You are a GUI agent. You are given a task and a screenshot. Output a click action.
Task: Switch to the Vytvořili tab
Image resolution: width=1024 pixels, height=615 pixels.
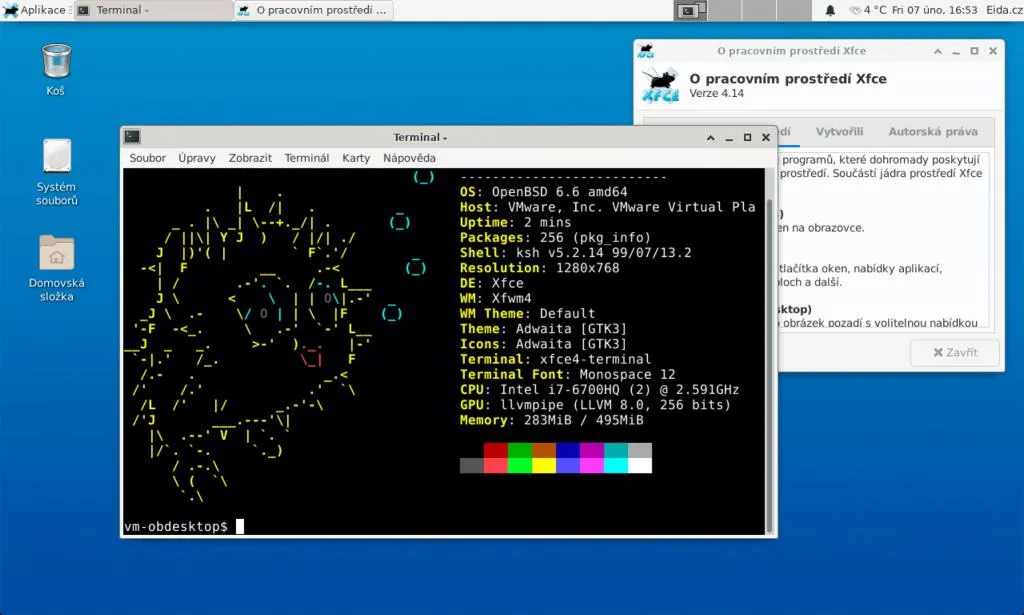(x=839, y=132)
